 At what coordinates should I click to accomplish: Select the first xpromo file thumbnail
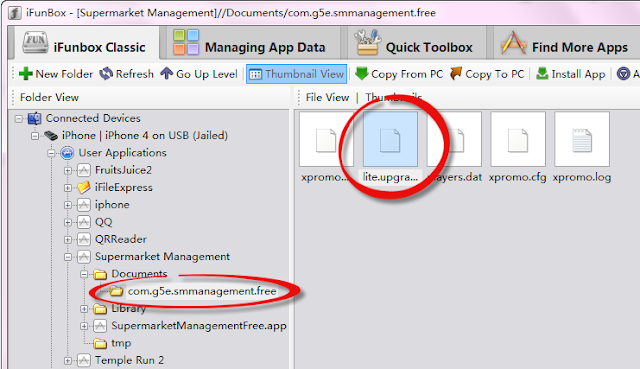[326, 140]
